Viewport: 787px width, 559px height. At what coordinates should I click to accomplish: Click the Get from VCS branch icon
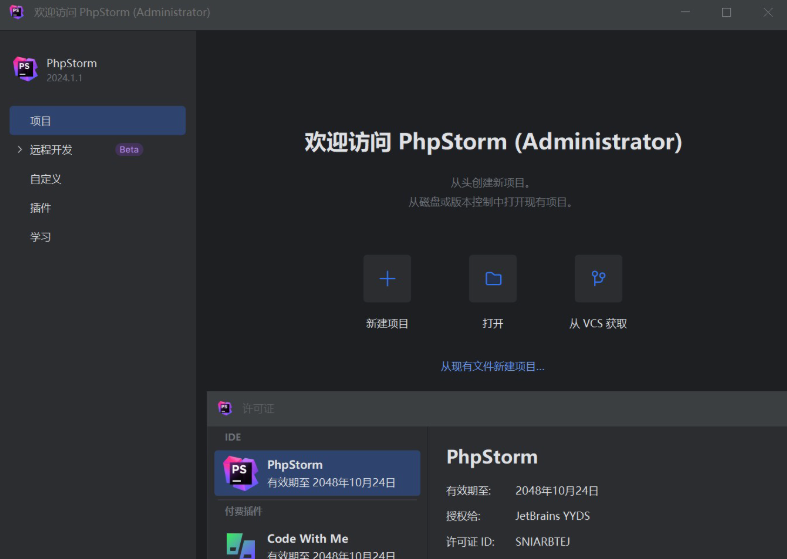(x=598, y=278)
